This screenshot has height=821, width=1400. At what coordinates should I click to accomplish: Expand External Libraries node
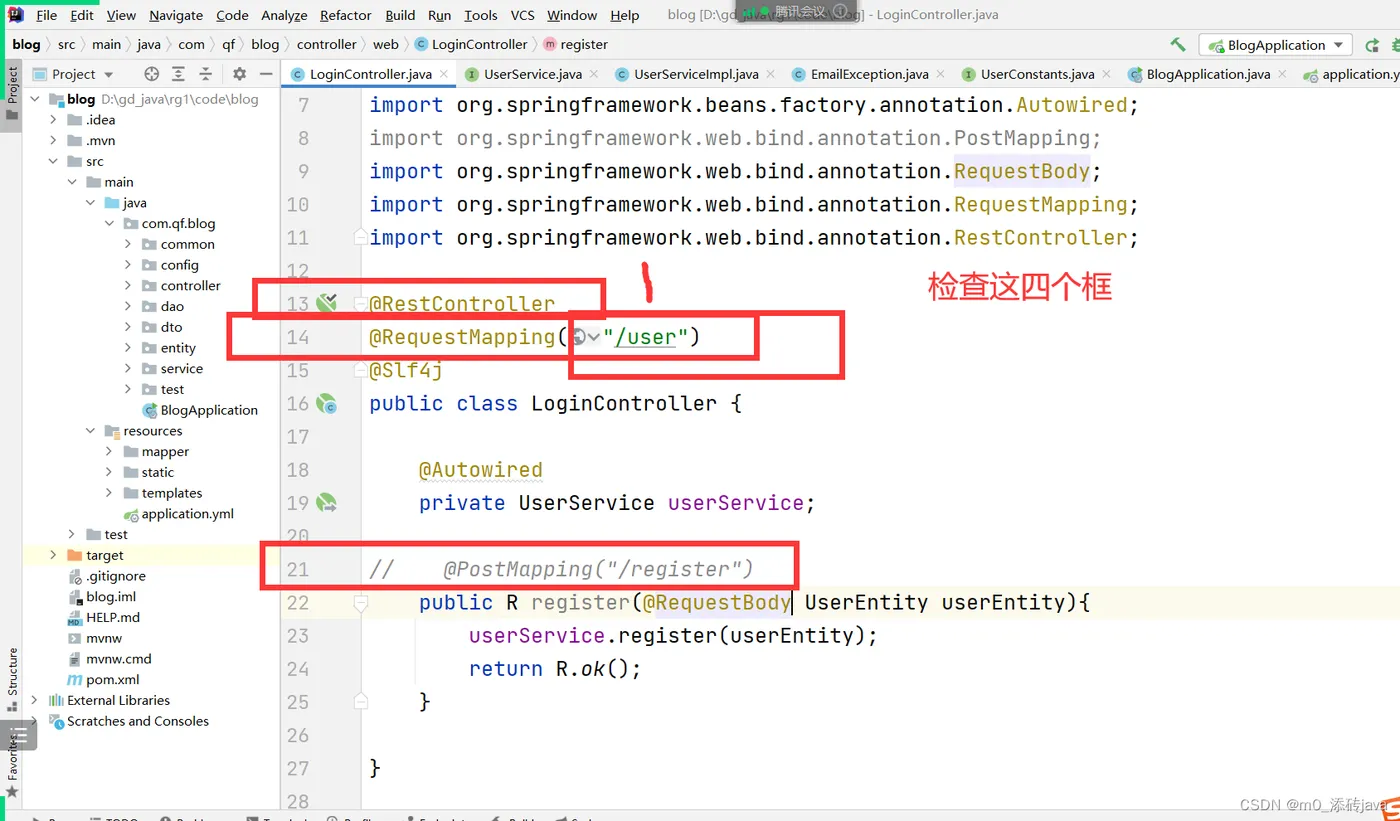coord(35,700)
